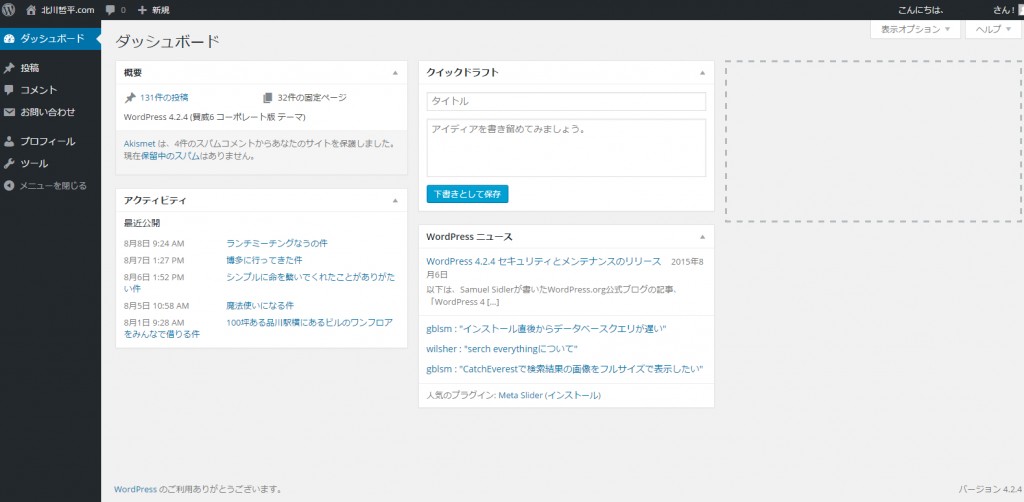Open コメント in the sidebar menu
The height and width of the screenshot is (502, 1024).
click(x=38, y=90)
